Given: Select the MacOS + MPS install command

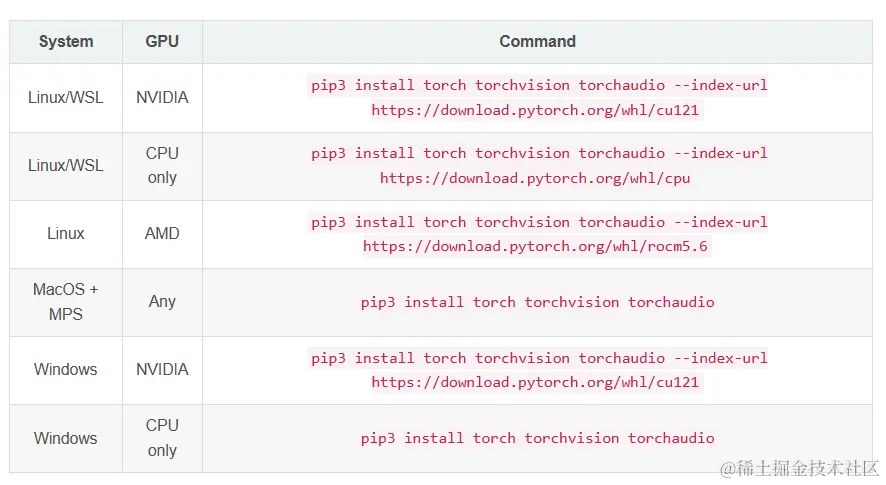Looking at the screenshot, I should click(537, 302).
